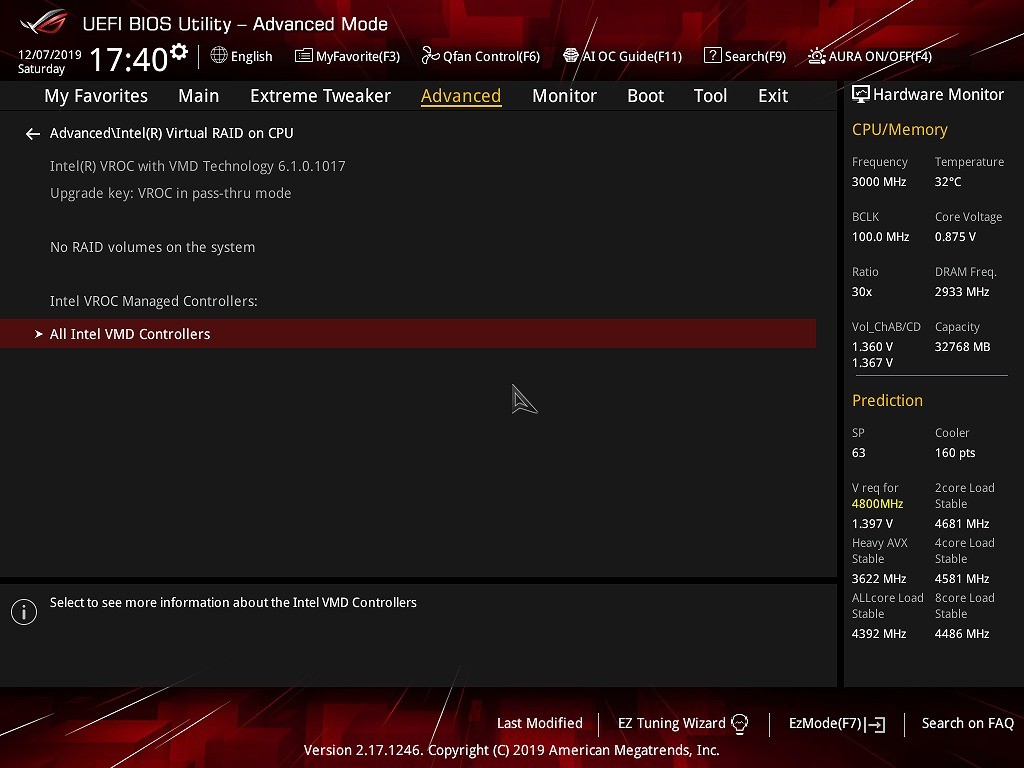The width and height of the screenshot is (1024, 768).
Task: Click the 0.875 V core voltage
Action: [x=955, y=237]
